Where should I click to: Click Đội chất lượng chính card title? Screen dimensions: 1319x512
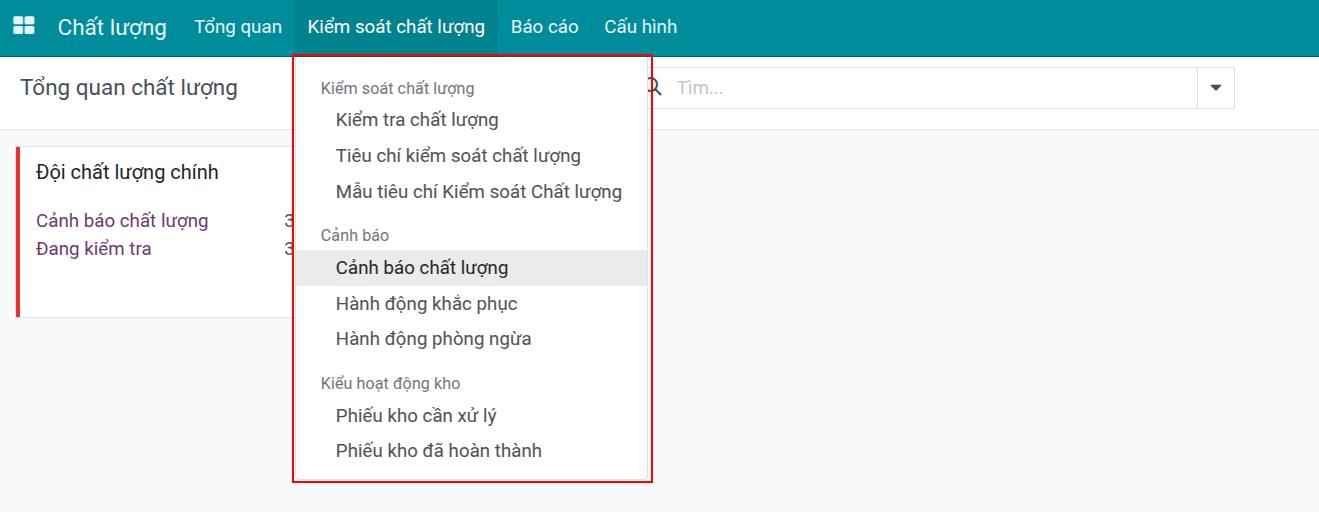point(127,172)
